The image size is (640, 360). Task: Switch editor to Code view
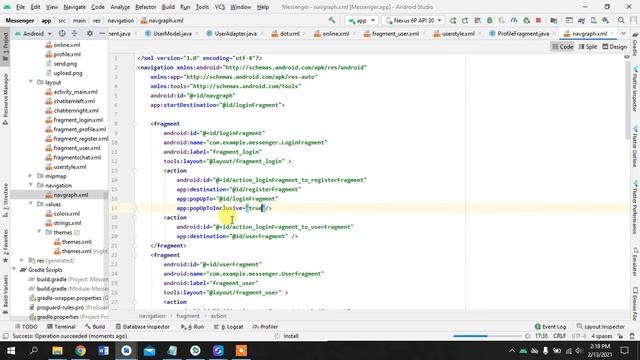[x=562, y=47]
